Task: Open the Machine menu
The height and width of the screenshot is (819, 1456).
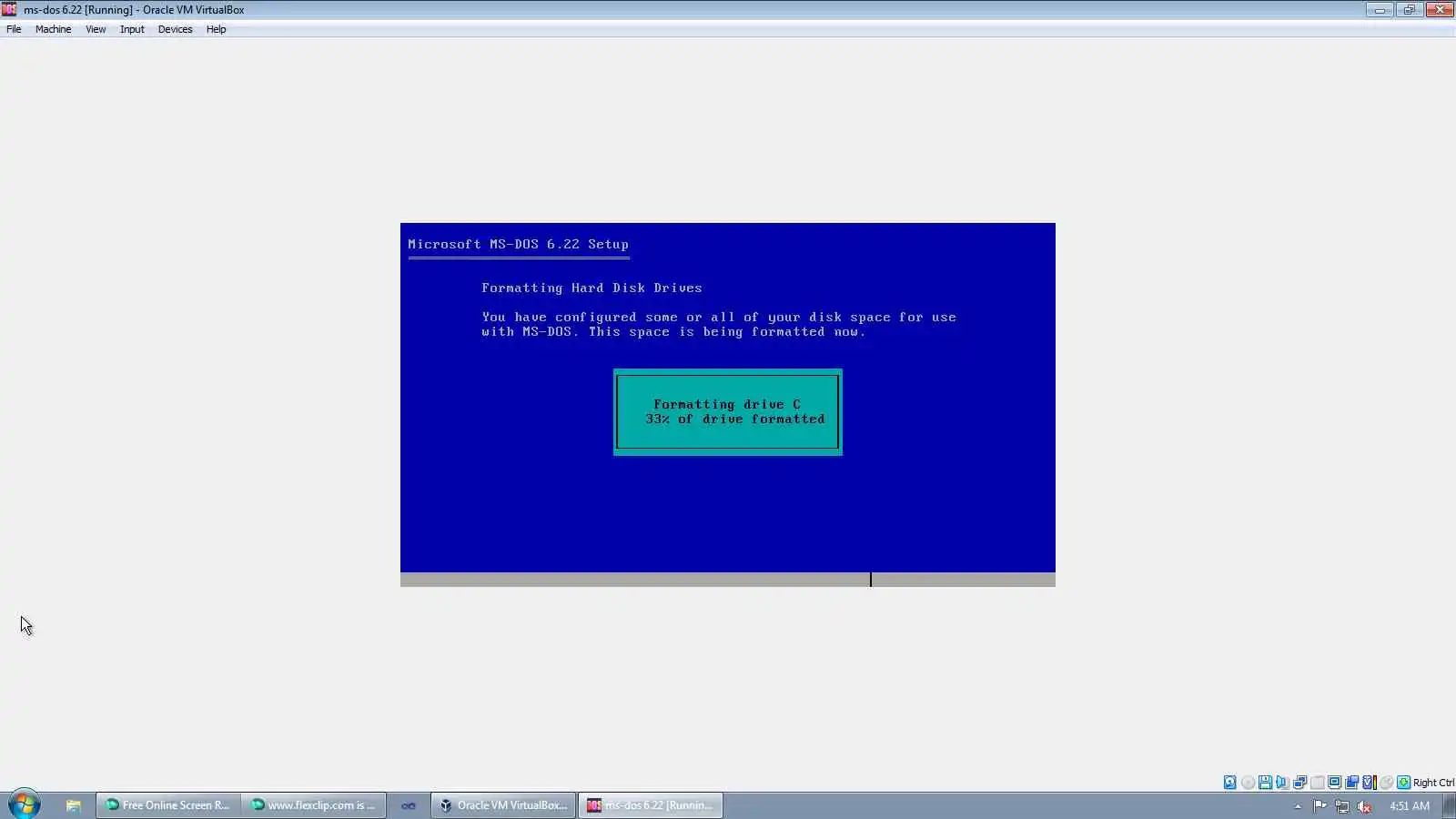Action: (x=53, y=29)
